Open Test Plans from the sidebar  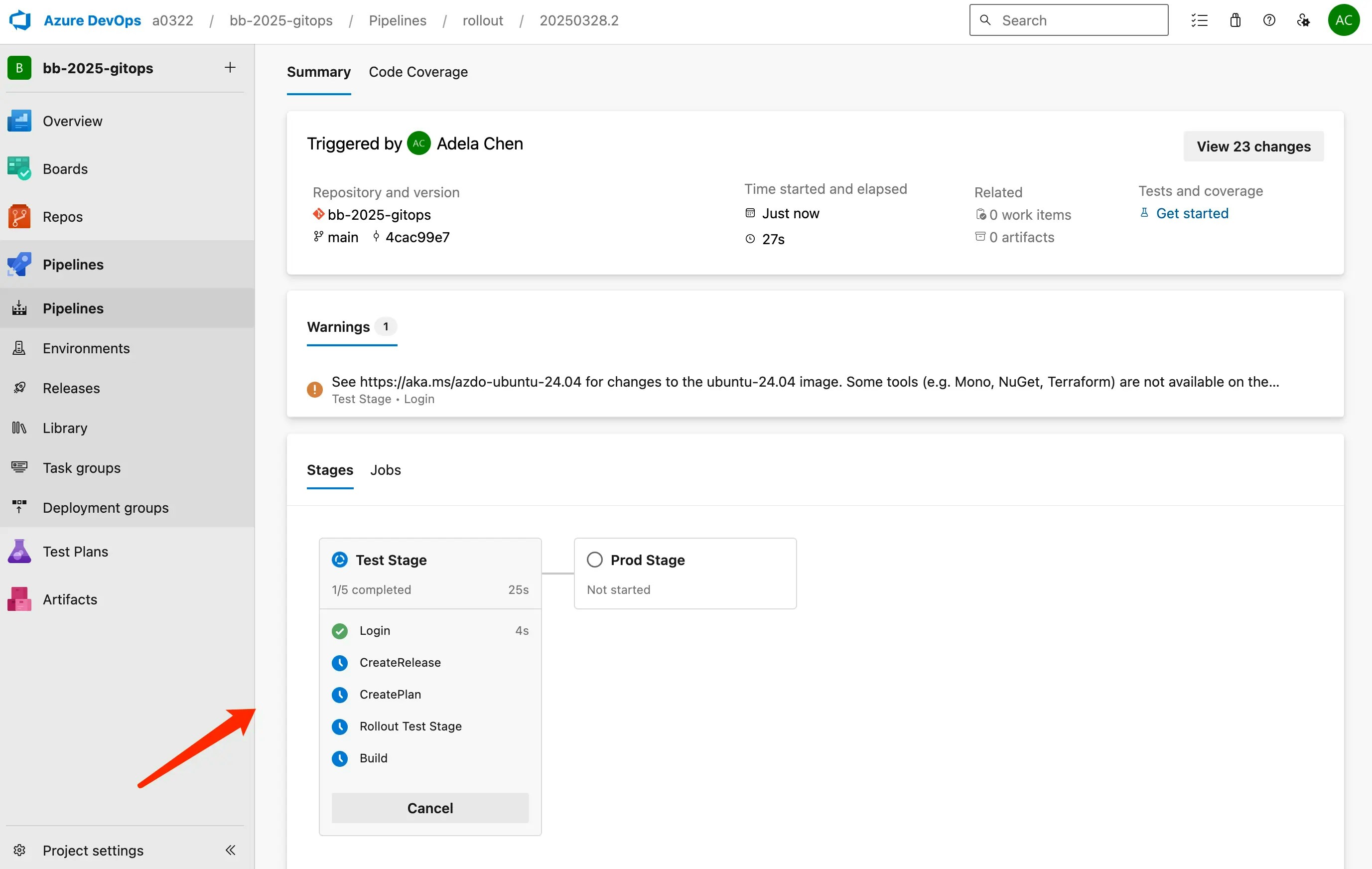pyautogui.click(x=75, y=551)
